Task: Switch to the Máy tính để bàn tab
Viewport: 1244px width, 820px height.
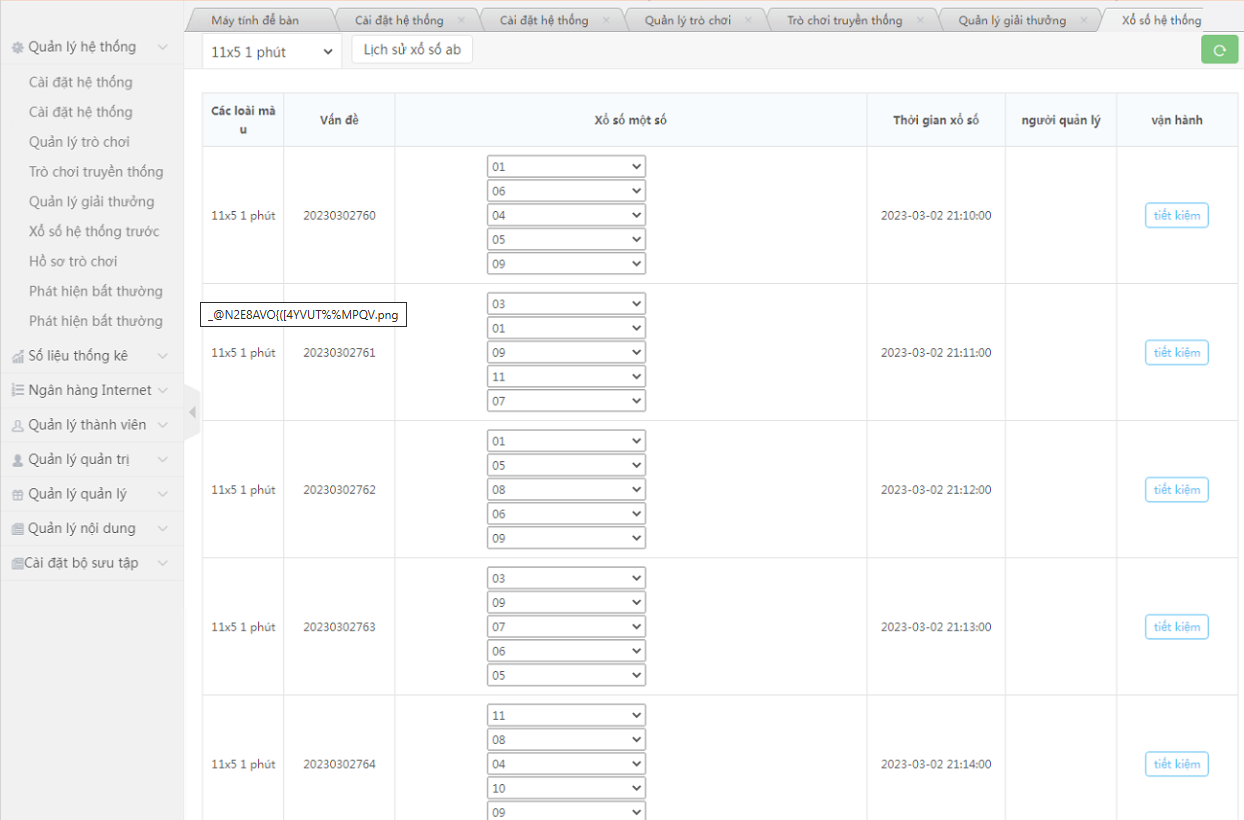Action: (255, 20)
